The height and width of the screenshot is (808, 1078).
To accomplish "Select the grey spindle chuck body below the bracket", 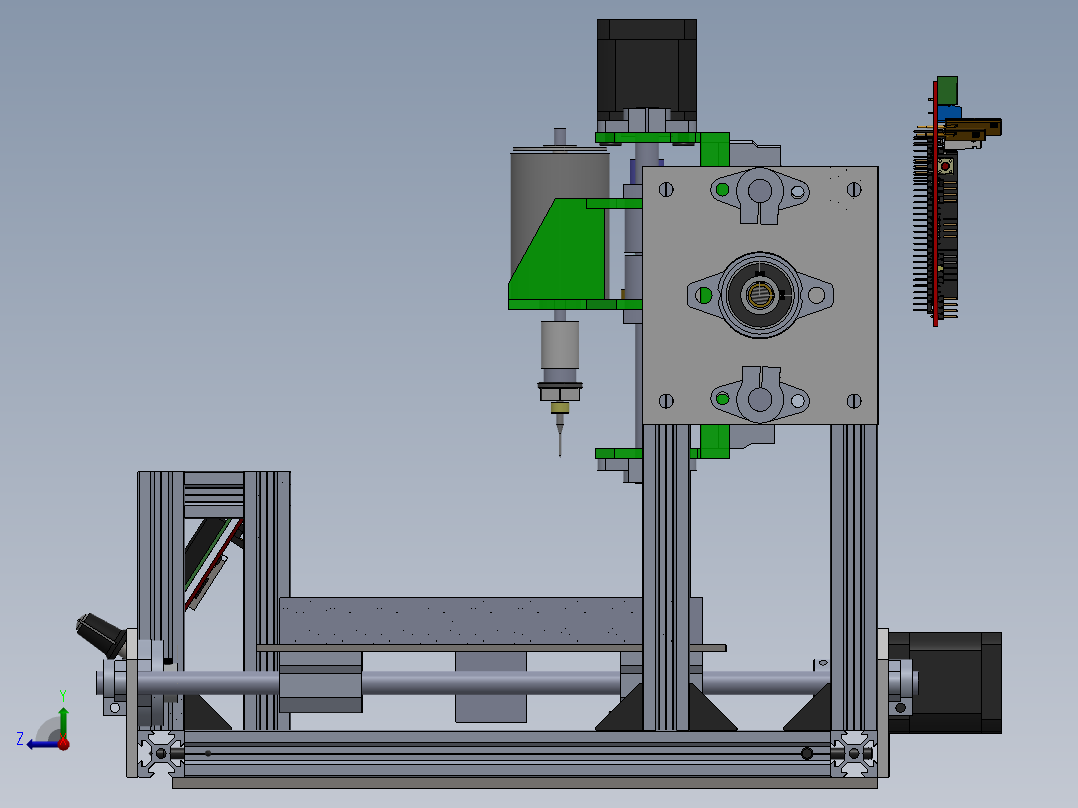I will pos(560,345).
